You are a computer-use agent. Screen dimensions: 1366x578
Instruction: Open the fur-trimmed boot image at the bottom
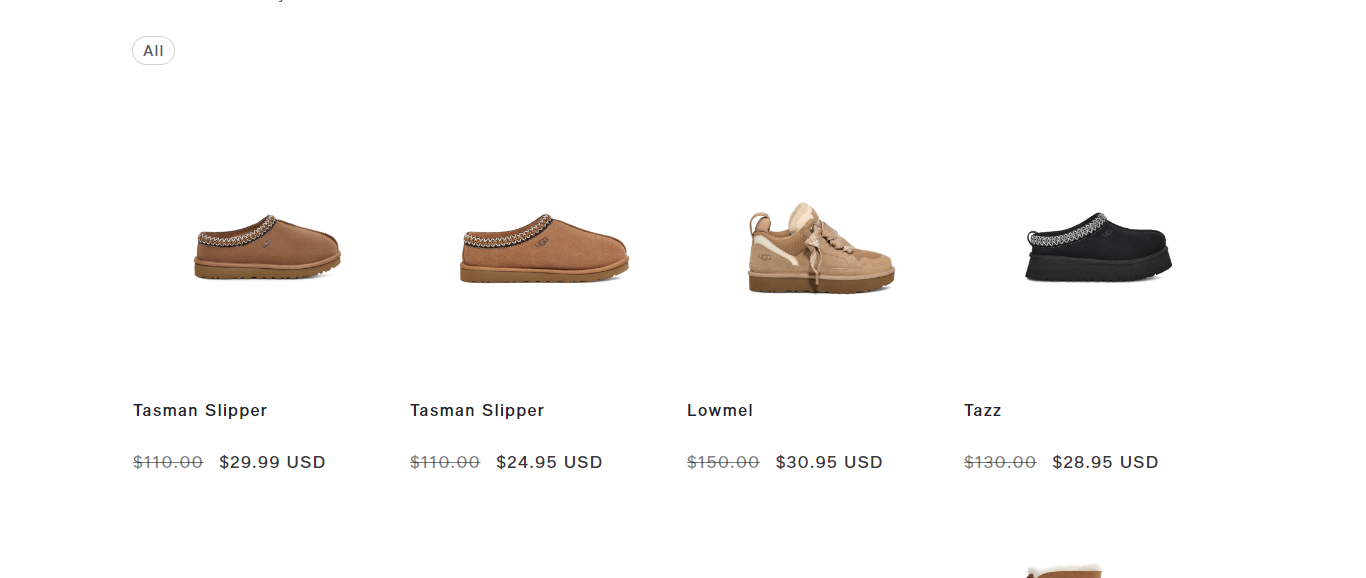click(1064, 570)
